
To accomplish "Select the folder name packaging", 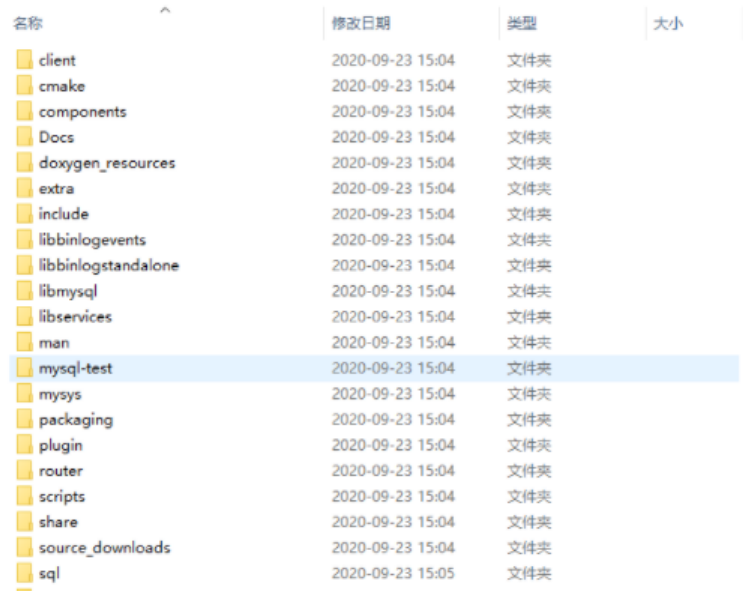I will (x=76, y=420).
